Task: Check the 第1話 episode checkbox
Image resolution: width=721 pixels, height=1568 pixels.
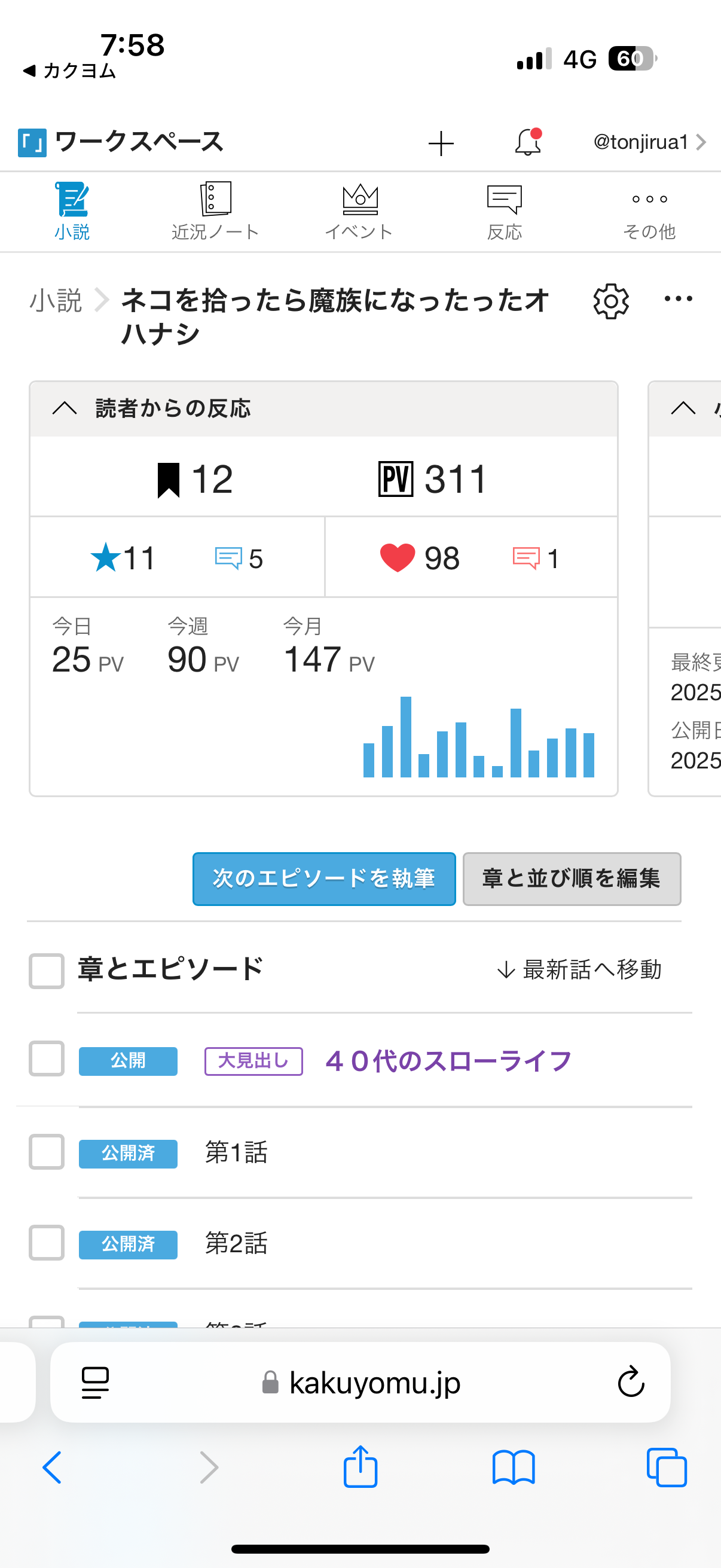Action: [x=46, y=1152]
